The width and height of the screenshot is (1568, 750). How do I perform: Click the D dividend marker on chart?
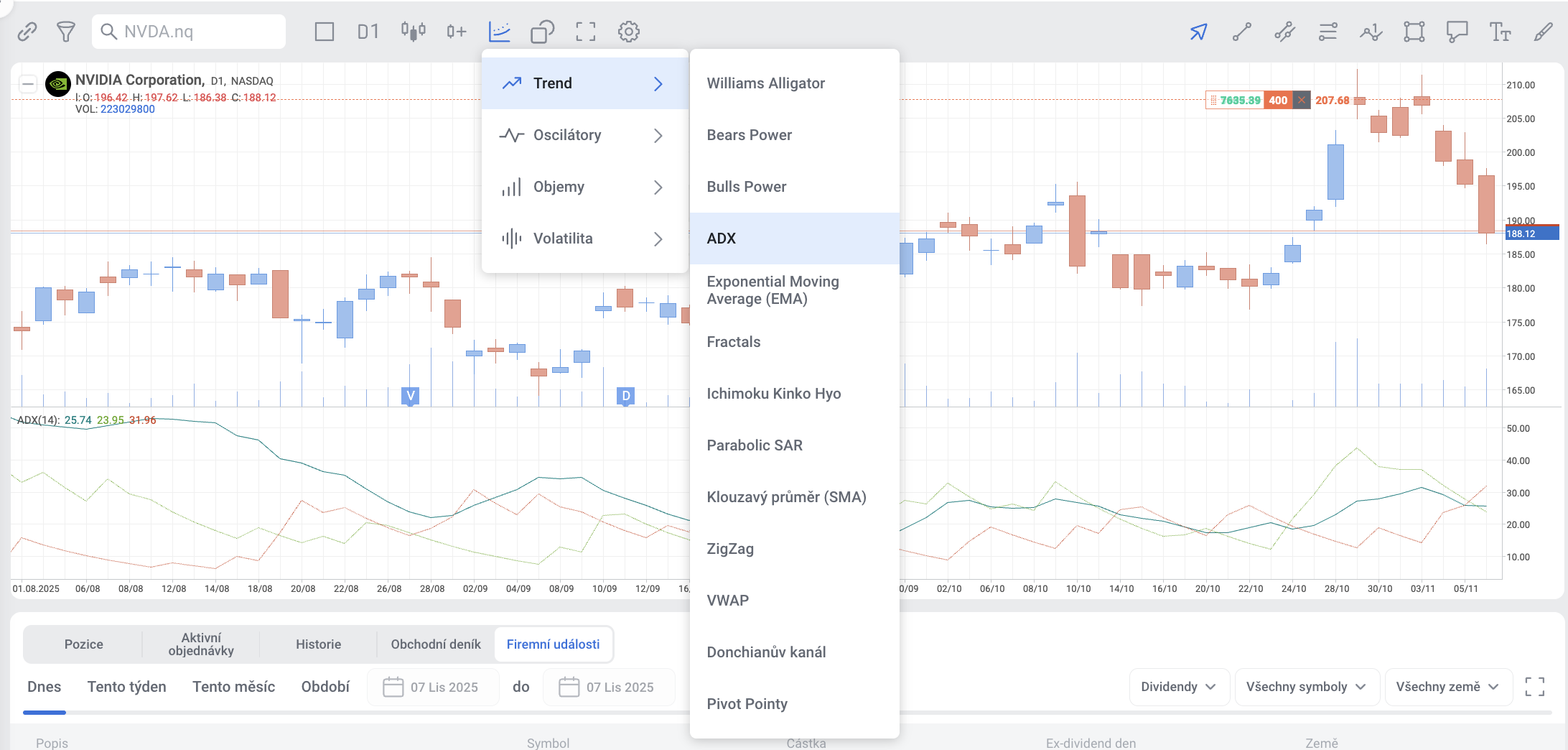(626, 396)
